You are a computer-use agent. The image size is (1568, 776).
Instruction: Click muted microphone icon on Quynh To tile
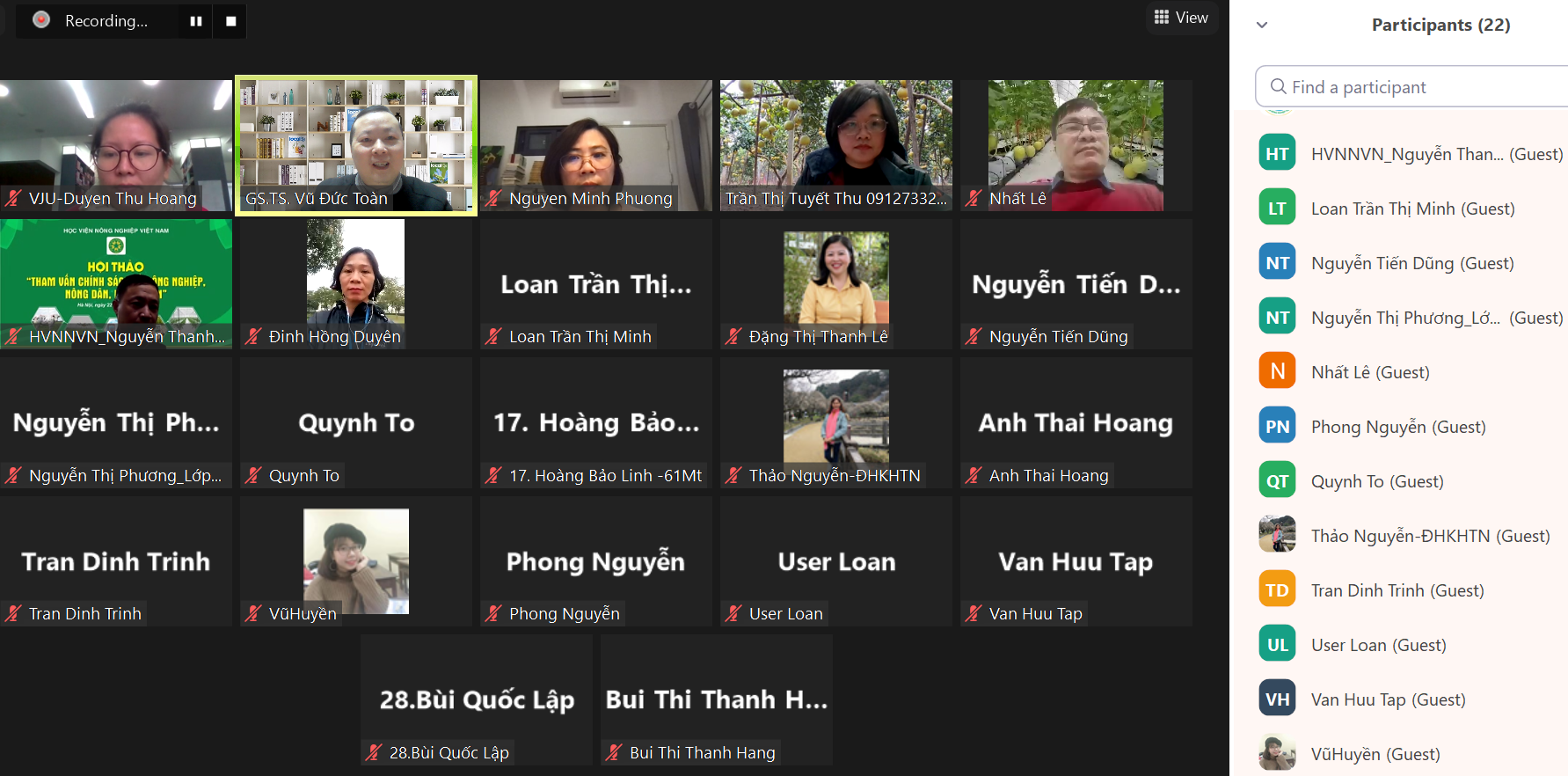click(253, 476)
